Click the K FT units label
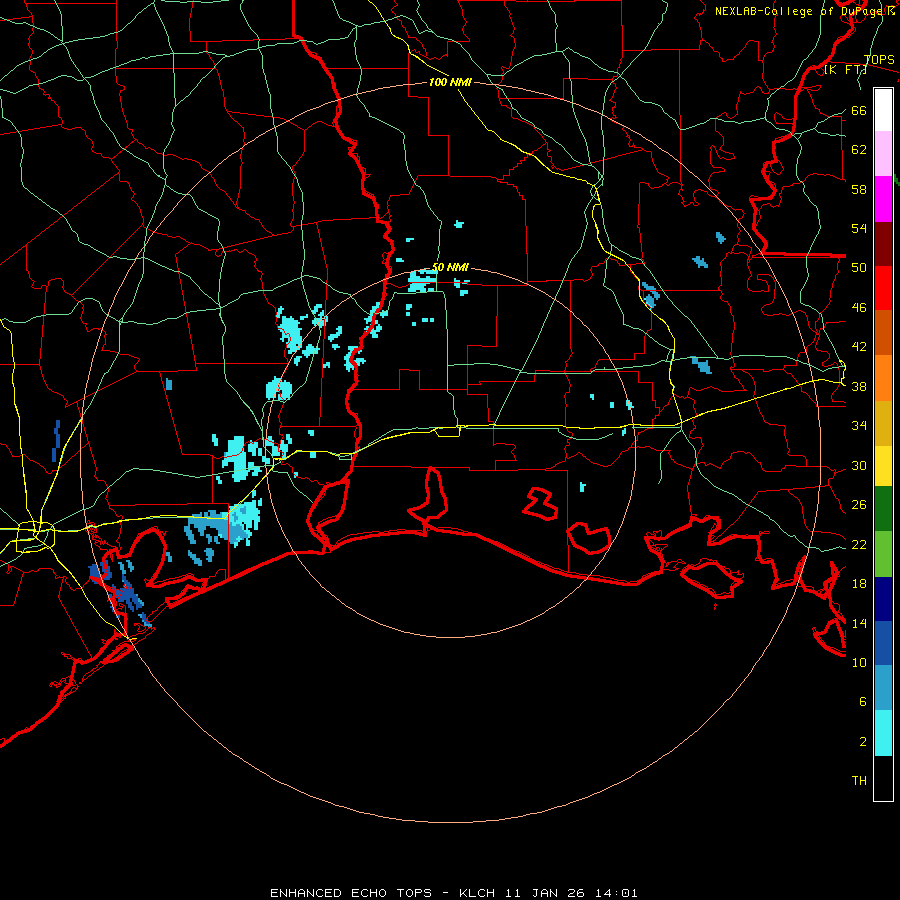 (x=845, y=69)
